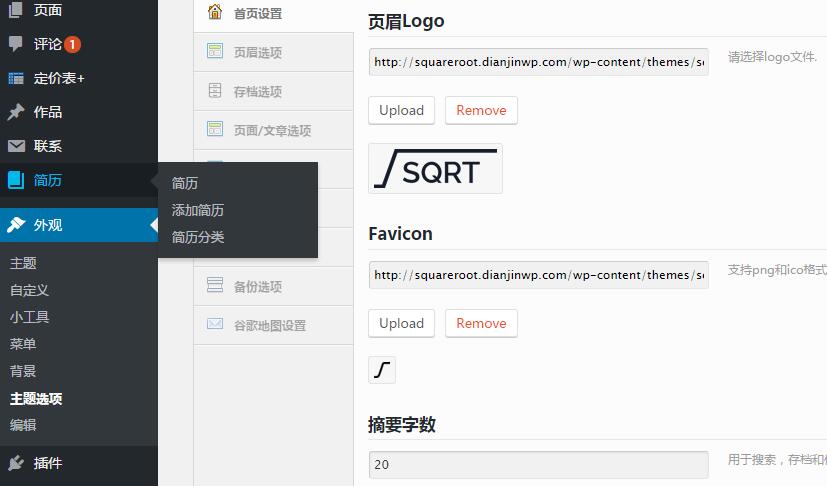Click the layout icon beside 页面/文章选项
This screenshot has width=827, height=486.
point(215,129)
